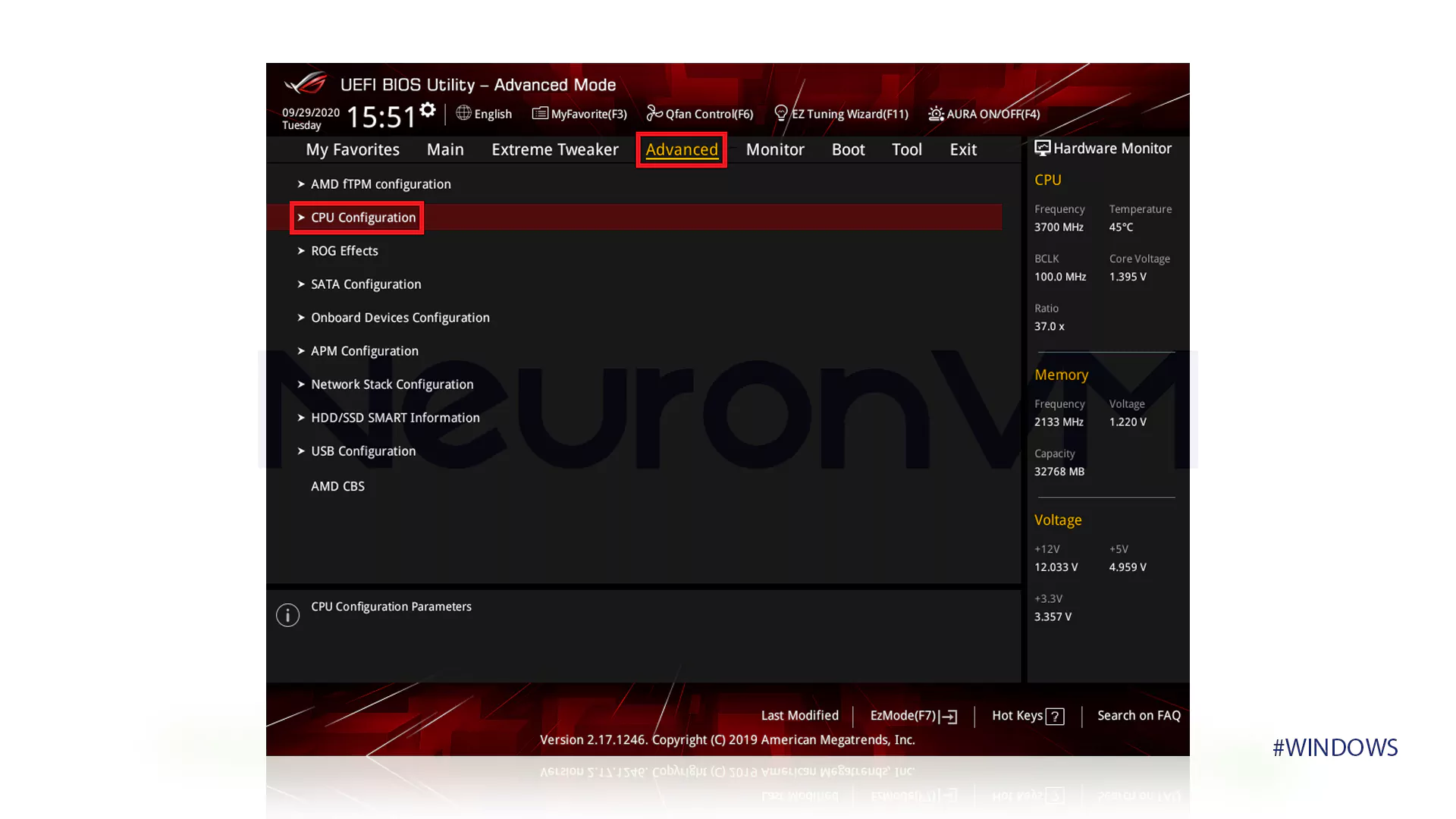Click the EzMode exit arrow icon
The width and height of the screenshot is (1456, 819).
click(x=949, y=717)
